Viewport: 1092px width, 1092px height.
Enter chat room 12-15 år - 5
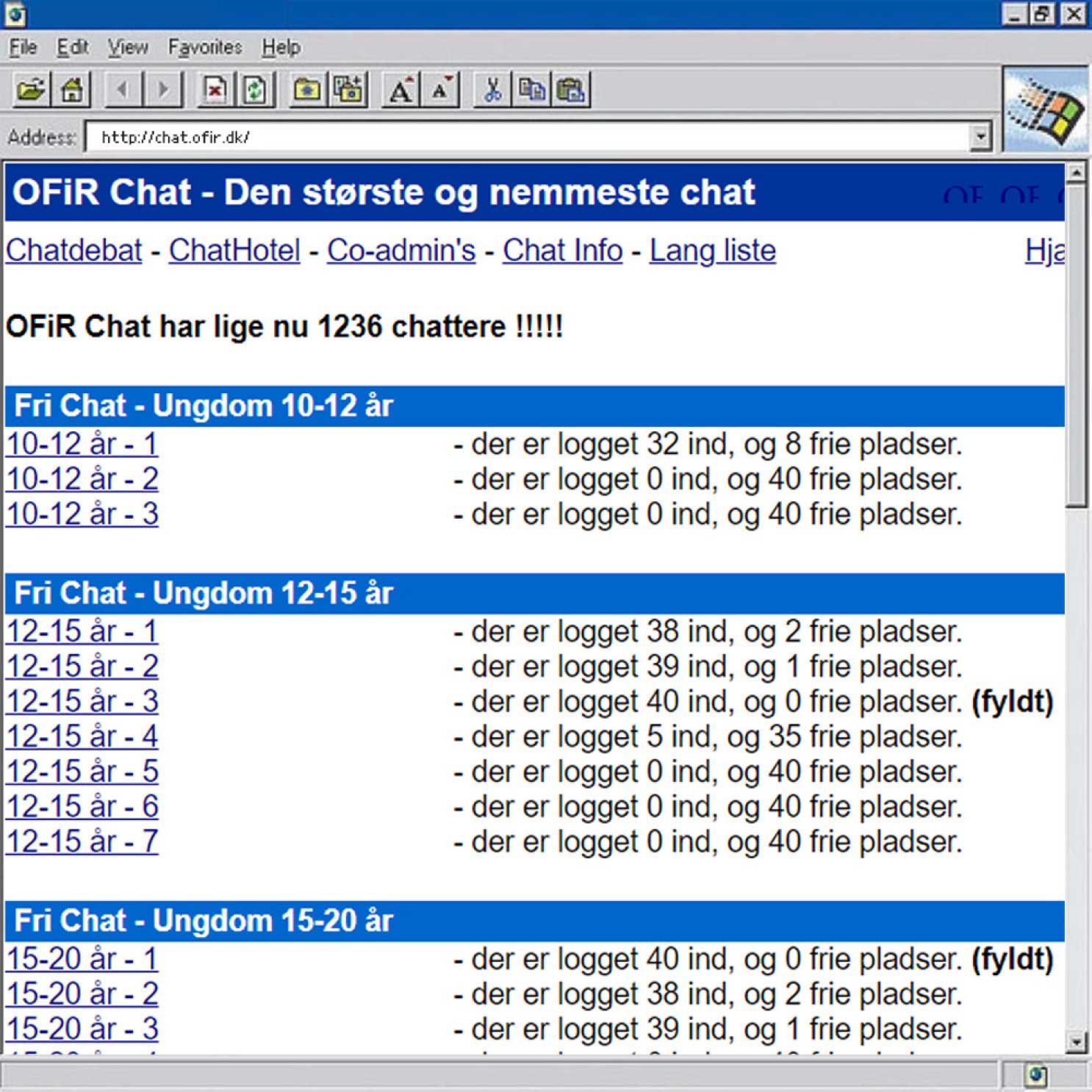click(82, 772)
